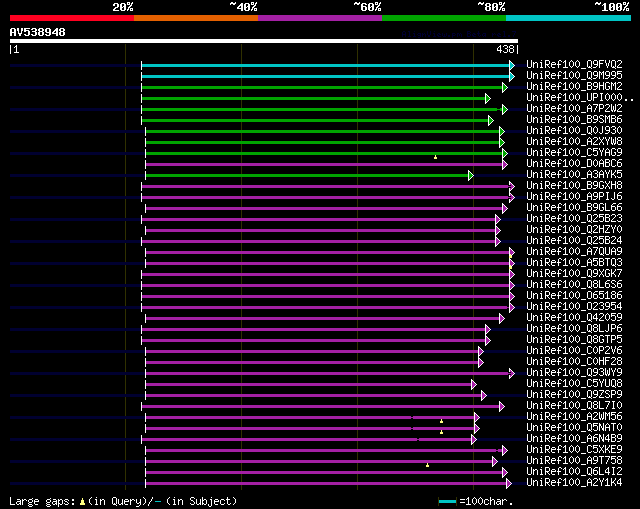
Task: Click the UniRef100_B9GL66 text
Action: click(x=574, y=208)
